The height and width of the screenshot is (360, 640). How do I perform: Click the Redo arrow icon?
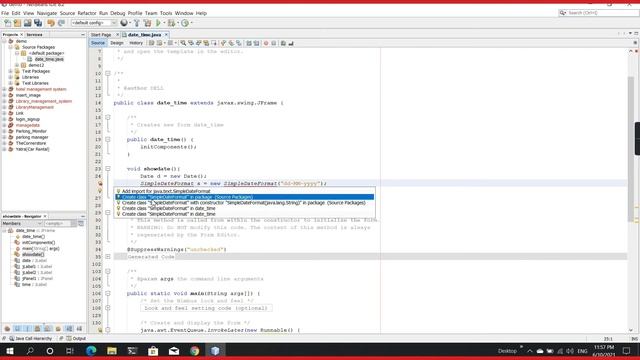[x=61, y=23]
